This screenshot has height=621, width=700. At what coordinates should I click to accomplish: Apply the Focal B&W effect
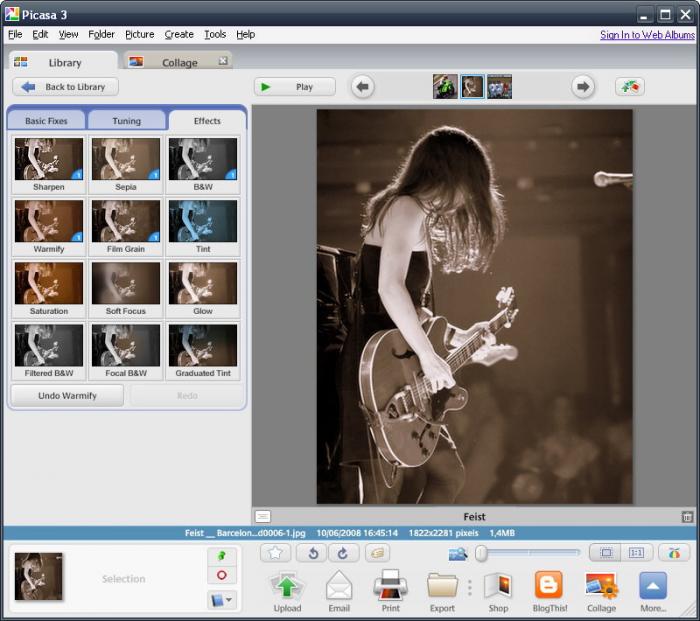point(126,350)
